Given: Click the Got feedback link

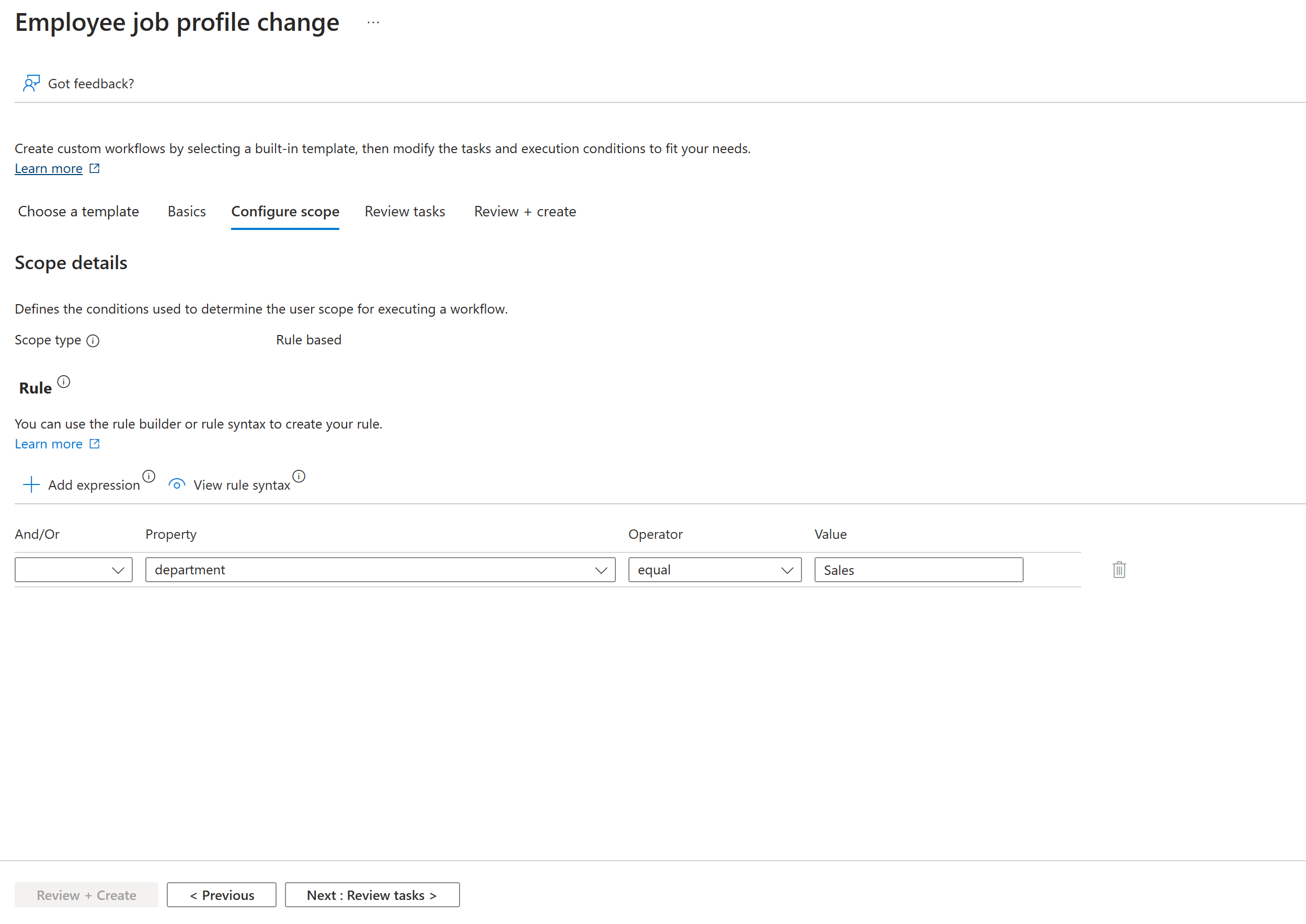Looking at the screenshot, I should pyautogui.click(x=91, y=82).
